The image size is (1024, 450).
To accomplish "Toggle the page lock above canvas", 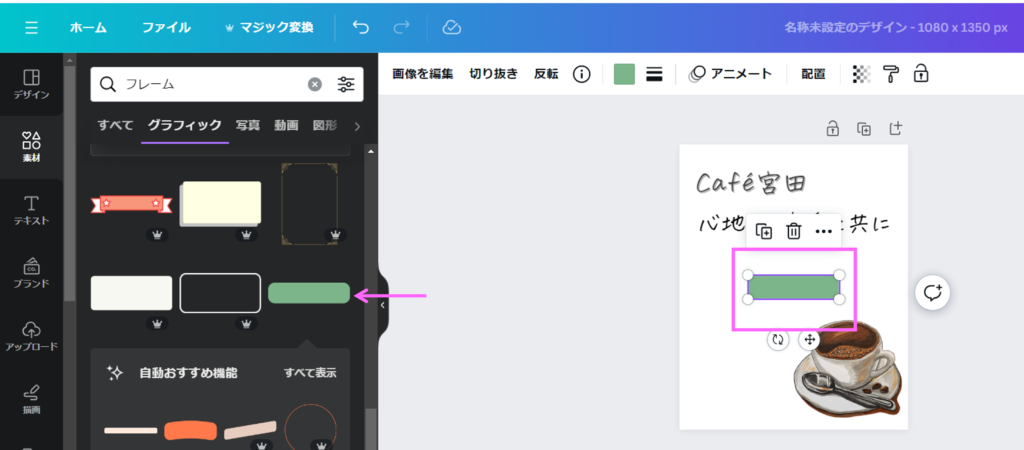I will coord(832,128).
